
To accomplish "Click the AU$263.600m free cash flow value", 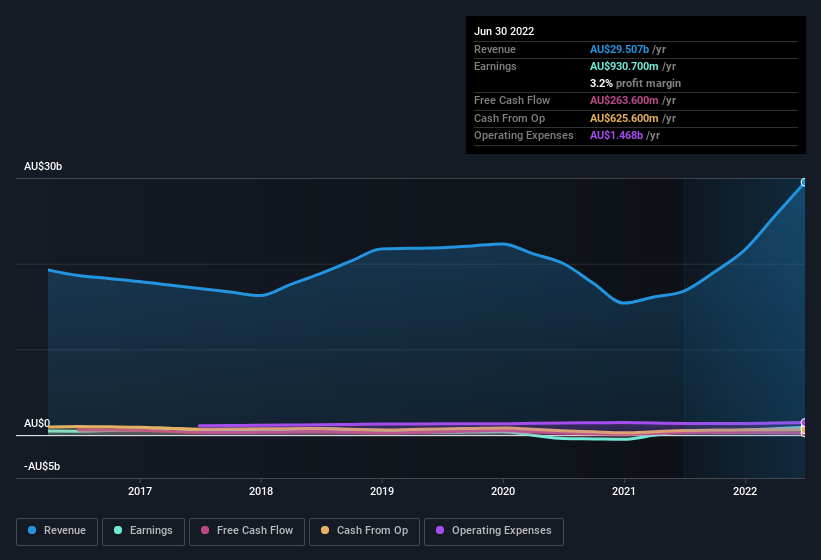I will coord(624,100).
